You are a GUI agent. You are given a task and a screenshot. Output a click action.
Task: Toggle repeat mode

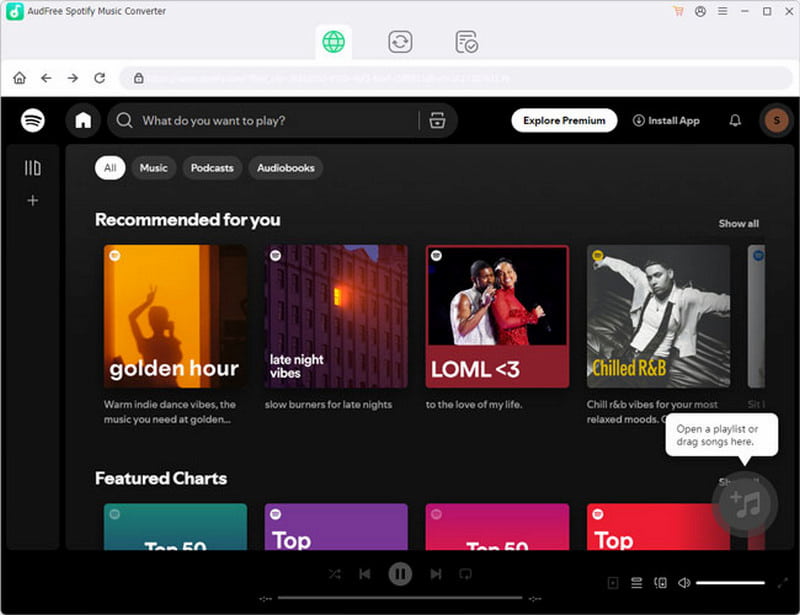coord(465,574)
